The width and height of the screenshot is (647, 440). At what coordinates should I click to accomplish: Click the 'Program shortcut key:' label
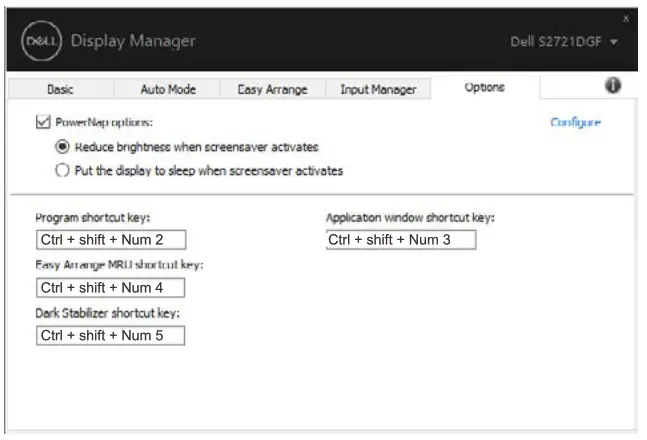tap(93, 218)
